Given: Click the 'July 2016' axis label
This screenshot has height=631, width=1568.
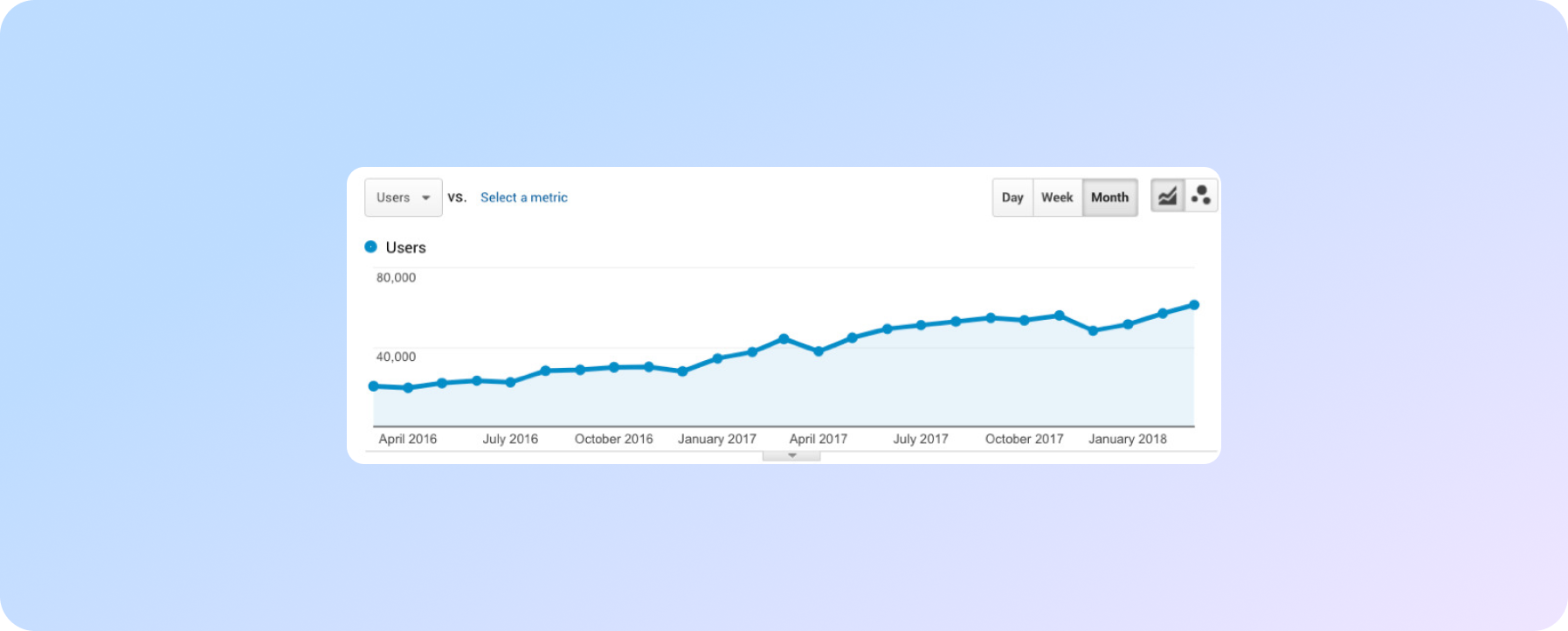Looking at the screenshot, I should [x=510, y=439].
